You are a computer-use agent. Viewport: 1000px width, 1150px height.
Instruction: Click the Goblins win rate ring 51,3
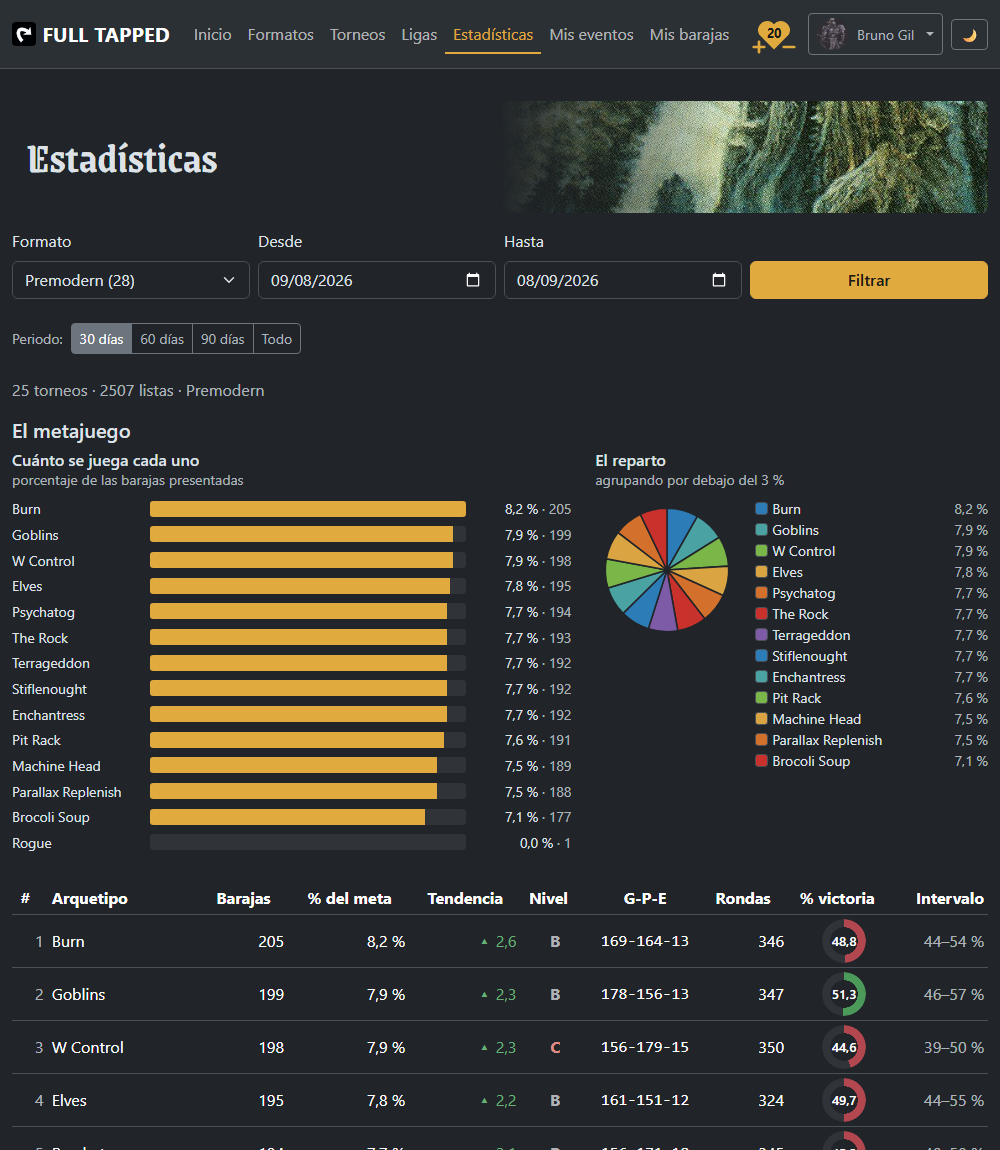click(x=844, y=995)
